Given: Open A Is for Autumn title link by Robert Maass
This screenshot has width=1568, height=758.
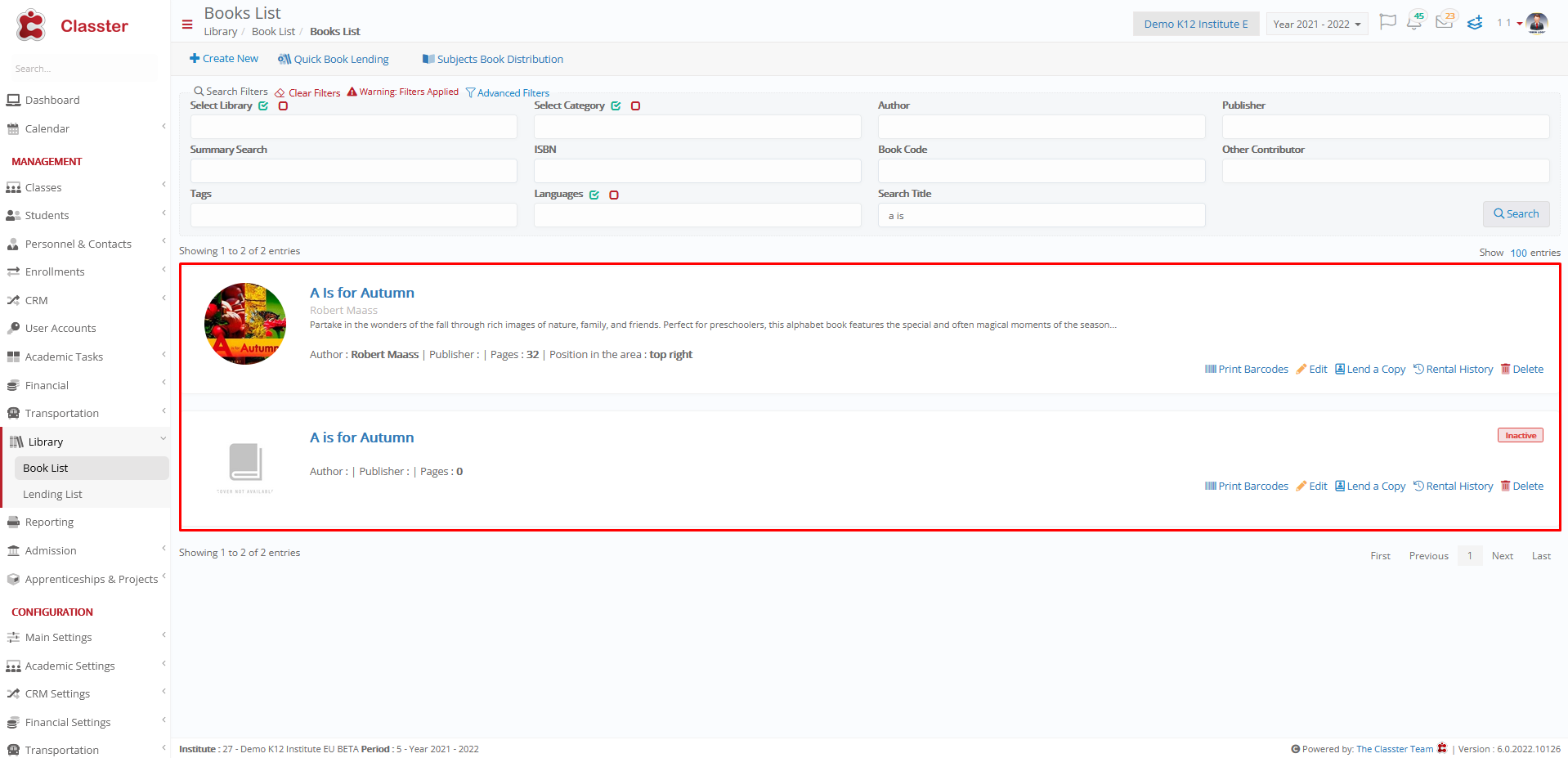Looking at the screenshot, I should pos(362,293).
